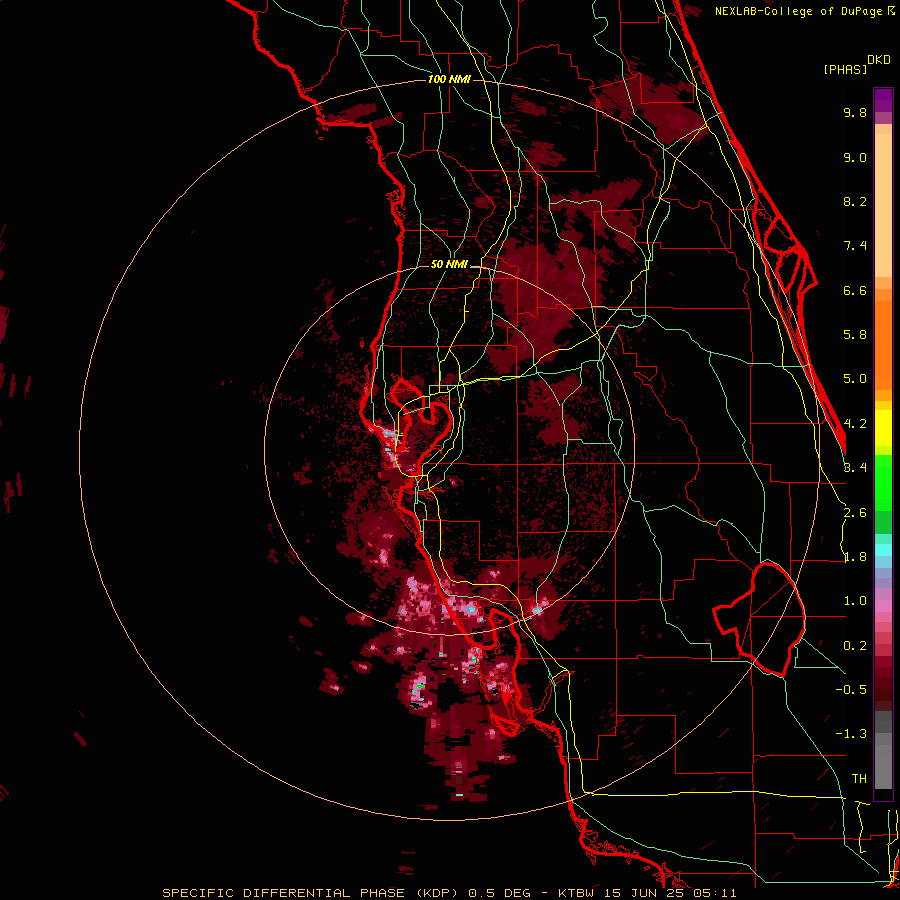Click the 1.8 value on the color scale
This screenshot has width=900, height=900.
point(855,557)
